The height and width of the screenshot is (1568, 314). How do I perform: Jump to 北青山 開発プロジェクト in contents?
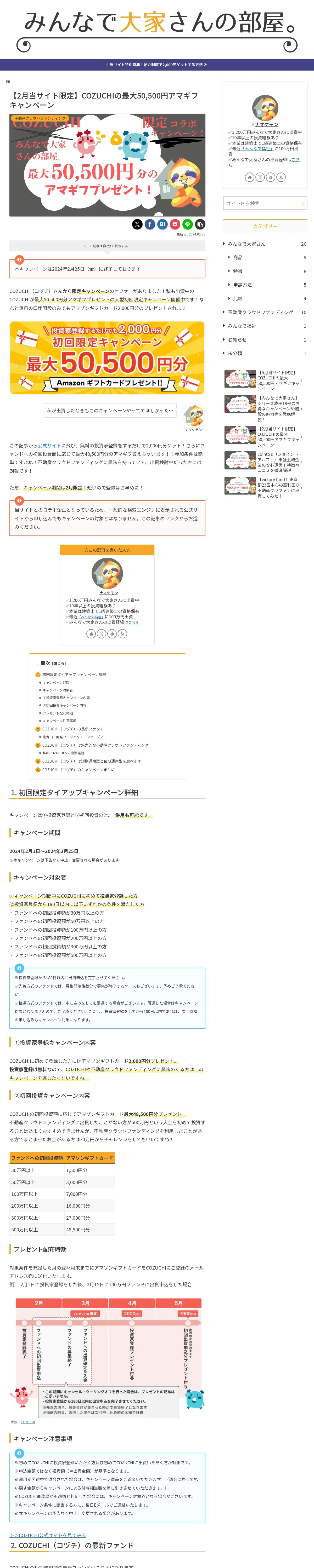72,736
